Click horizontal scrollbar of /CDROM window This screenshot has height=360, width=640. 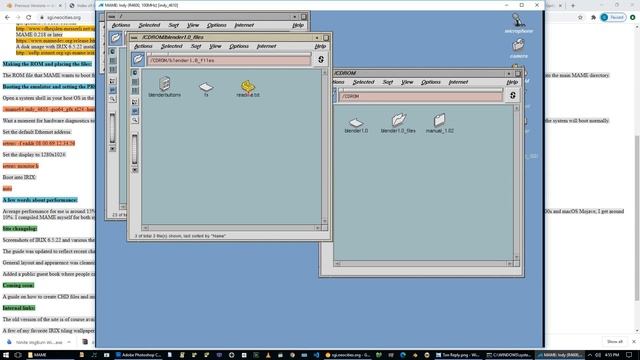pyautogui.click(x=423, y=264)
